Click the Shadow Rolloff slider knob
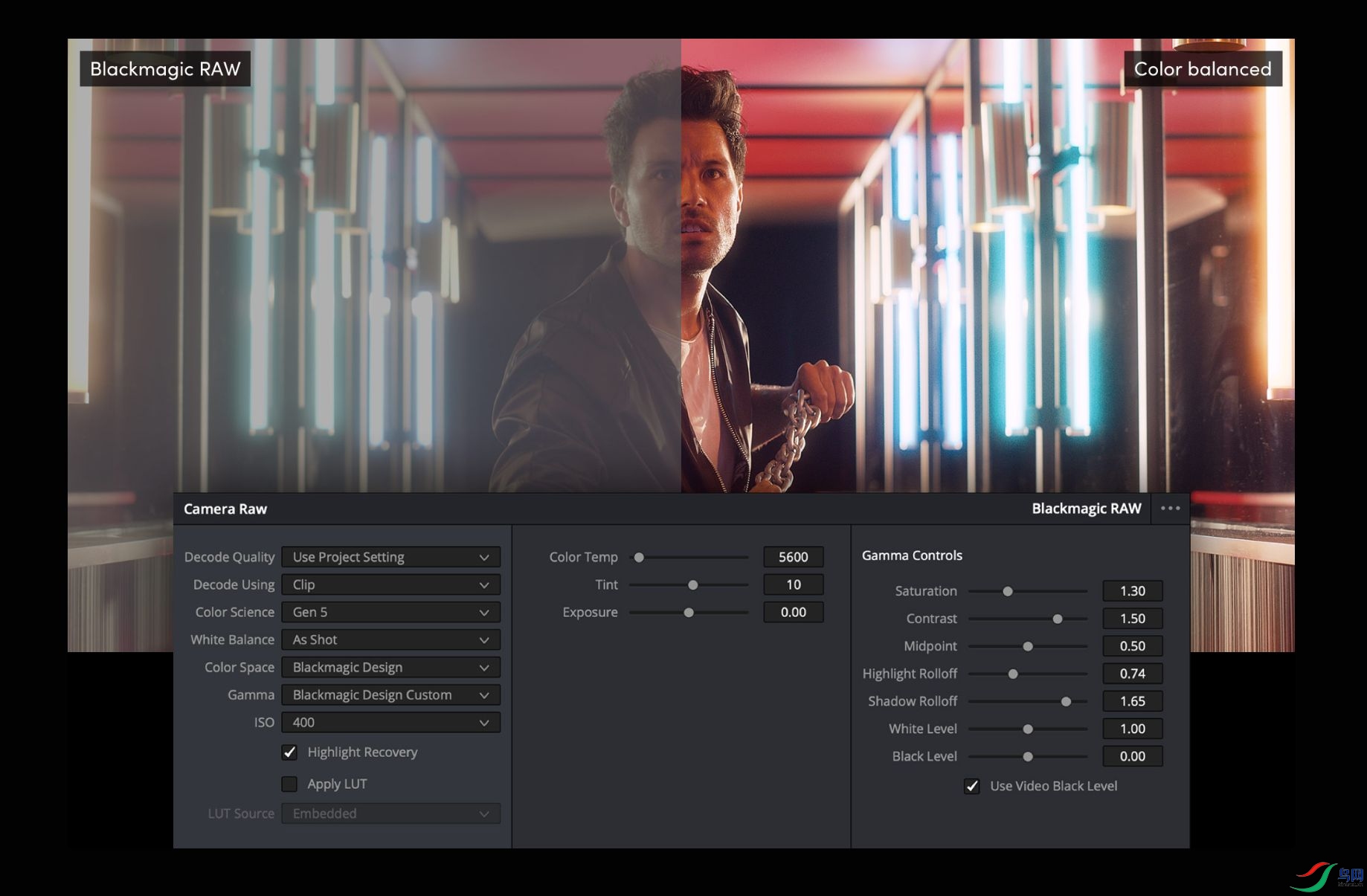Screen dimensions: 1367x896 (x=1066, y=701)
